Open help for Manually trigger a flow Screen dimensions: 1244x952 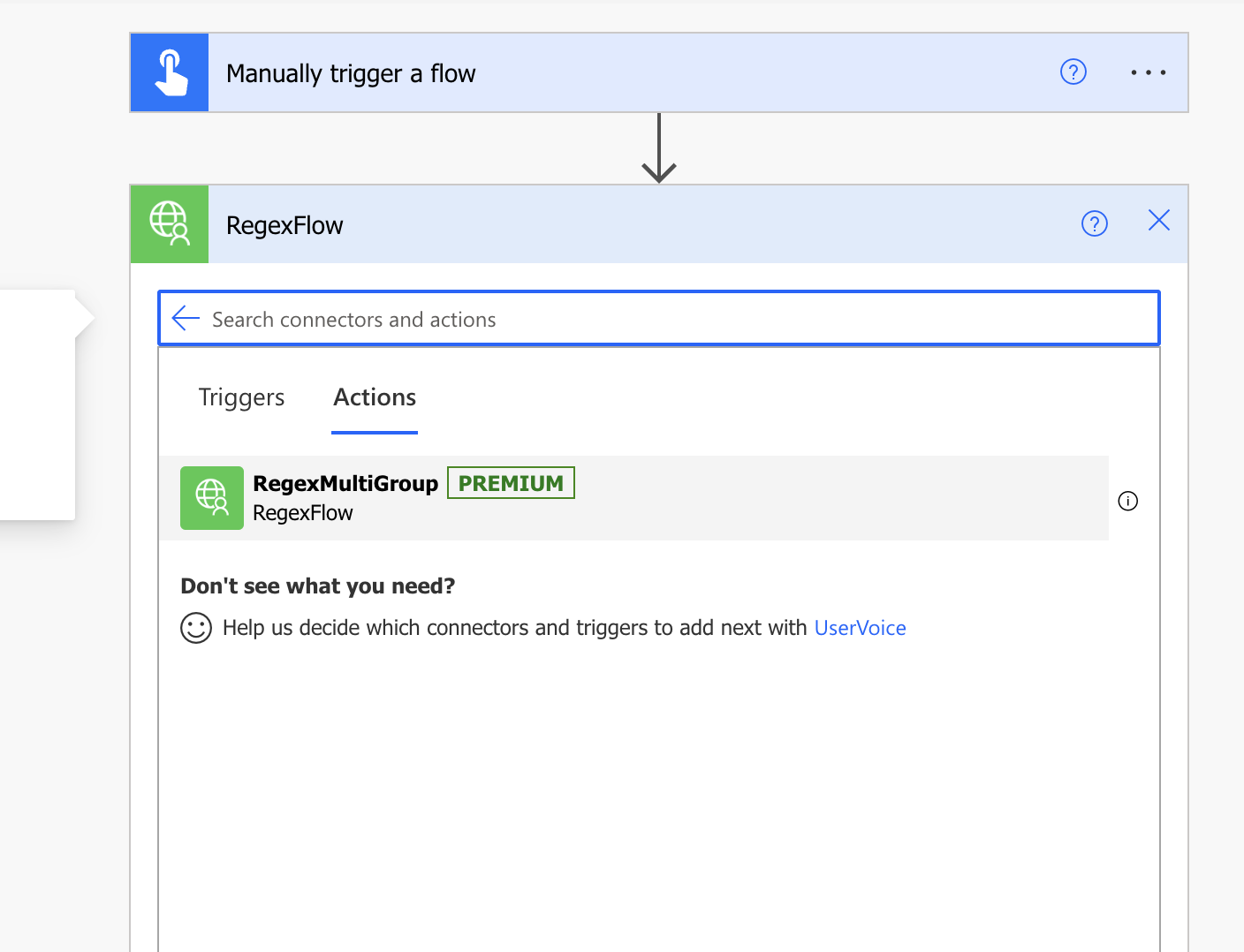(1073, 72)
